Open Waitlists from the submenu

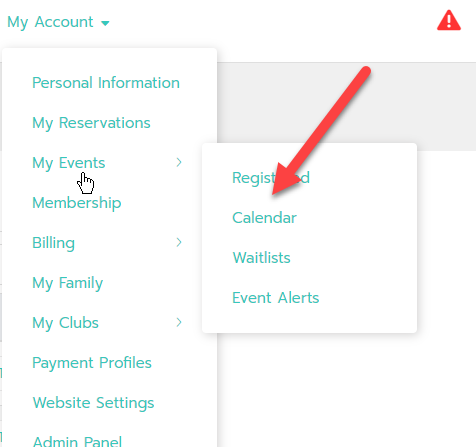click(x=262, y=258)
